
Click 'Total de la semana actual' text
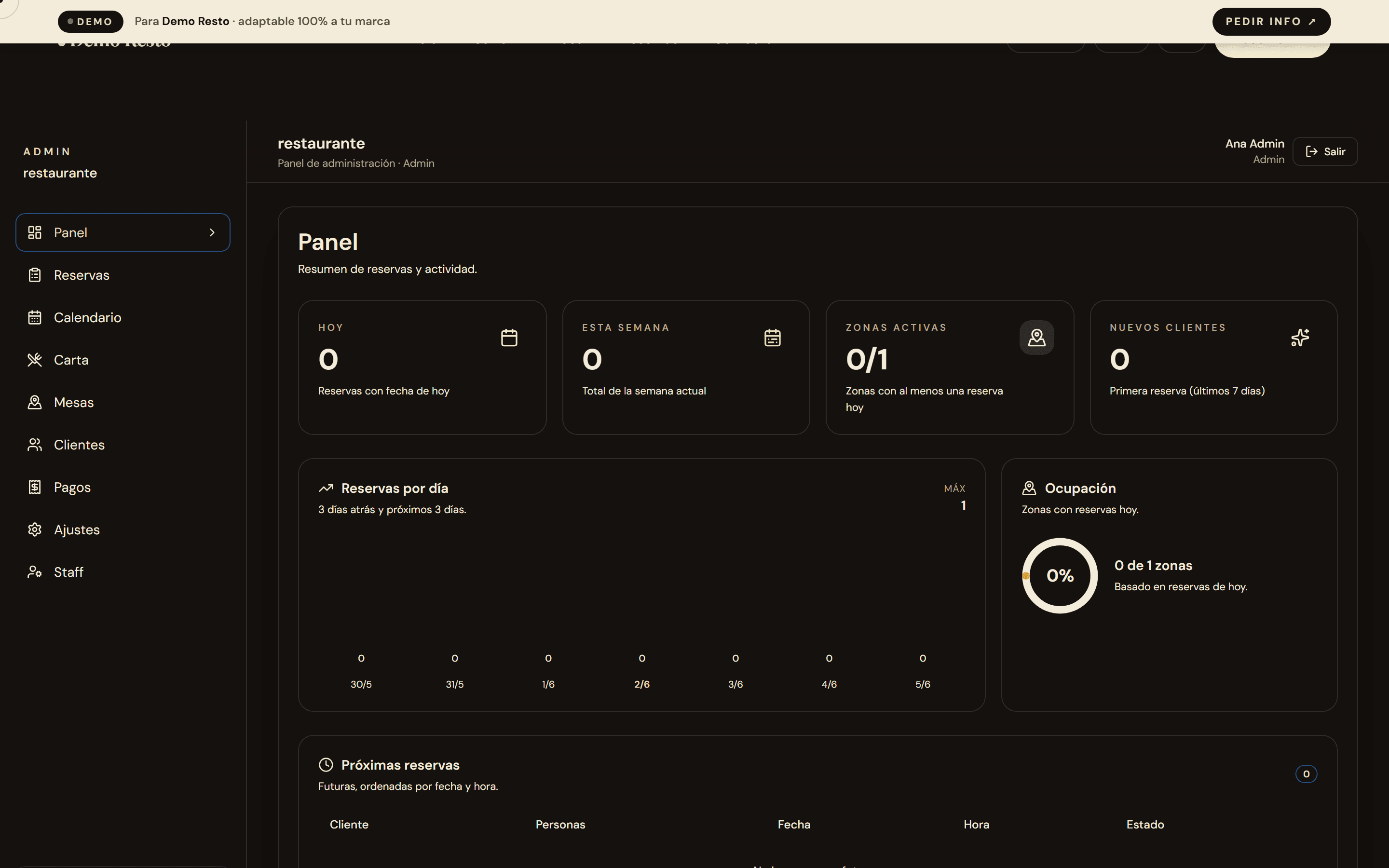[x=644, y=391]
